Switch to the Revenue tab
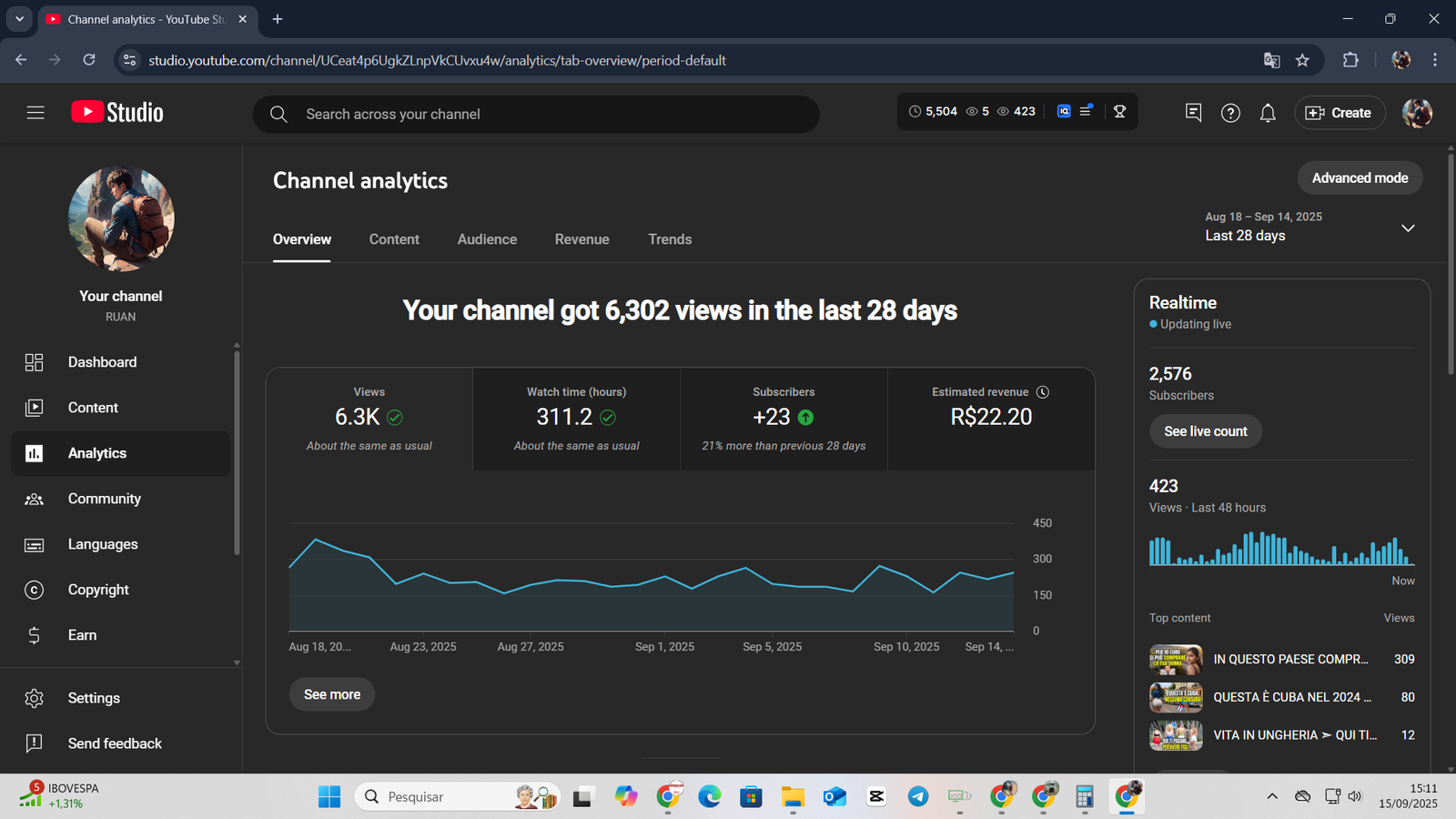The image size is (1456, 819). click(x=582, y=239)
